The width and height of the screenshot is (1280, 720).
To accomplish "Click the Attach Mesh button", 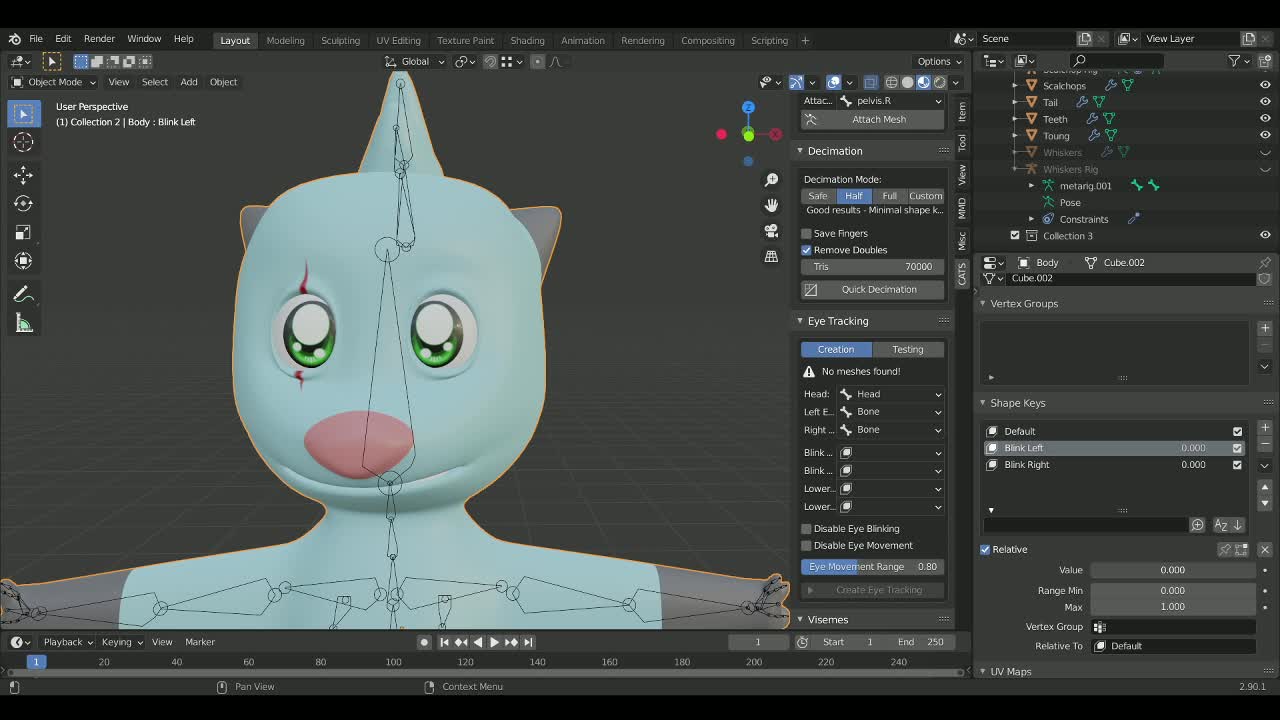I will pyautogui.click(x=872, y=119).
